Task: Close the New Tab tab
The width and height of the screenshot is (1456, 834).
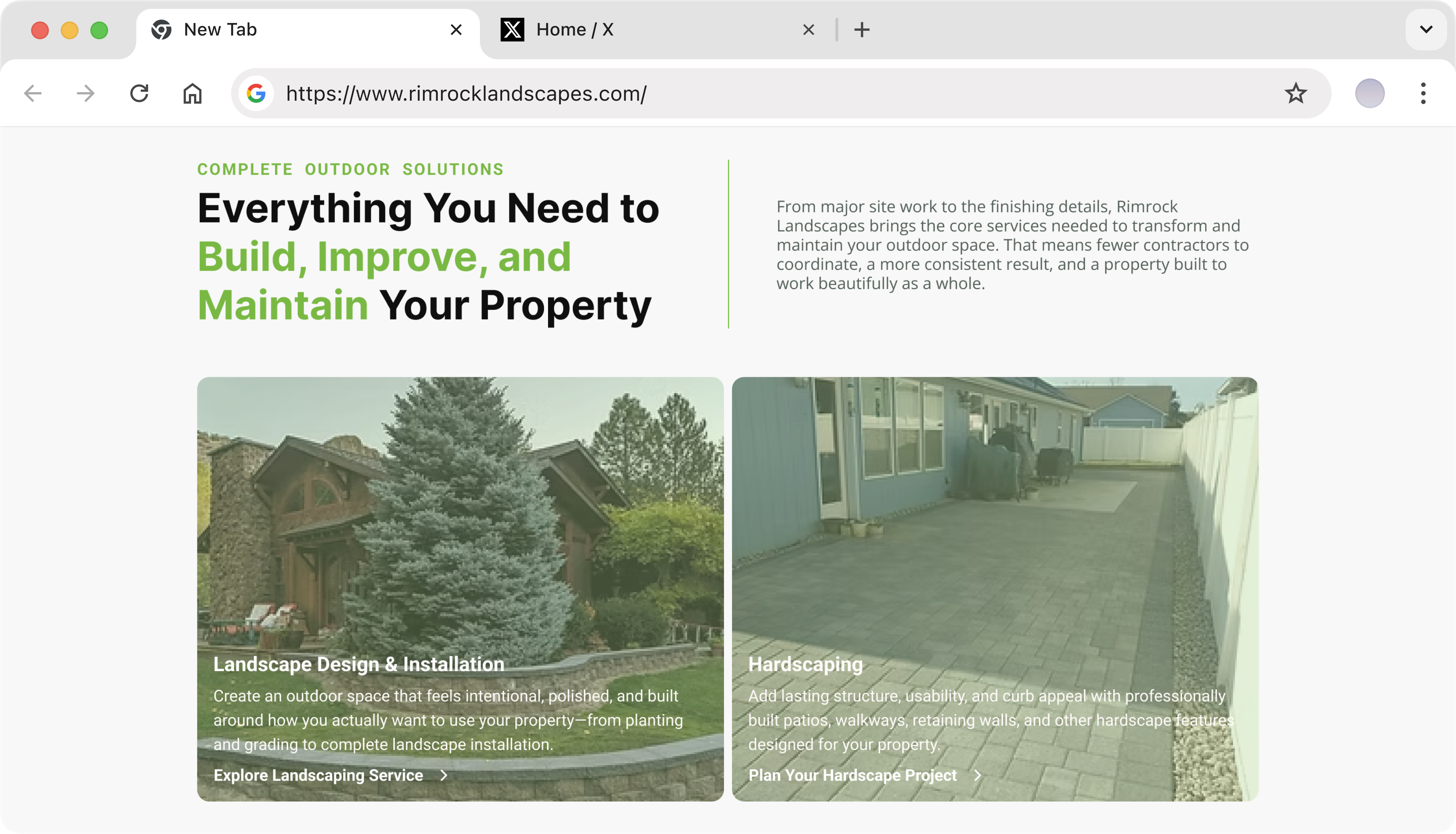Action: 456,30
